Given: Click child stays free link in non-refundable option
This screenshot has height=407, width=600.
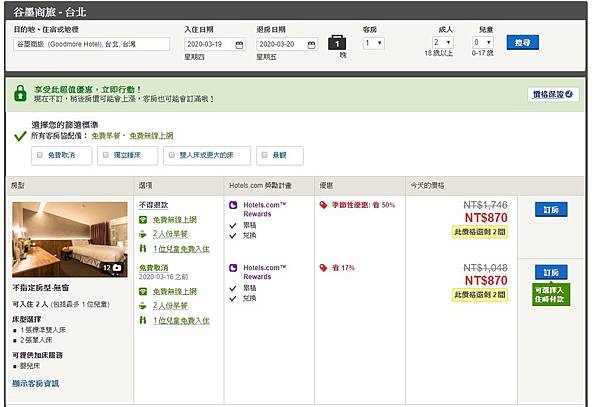Looking at the screenshot, I should click(181, 249).
